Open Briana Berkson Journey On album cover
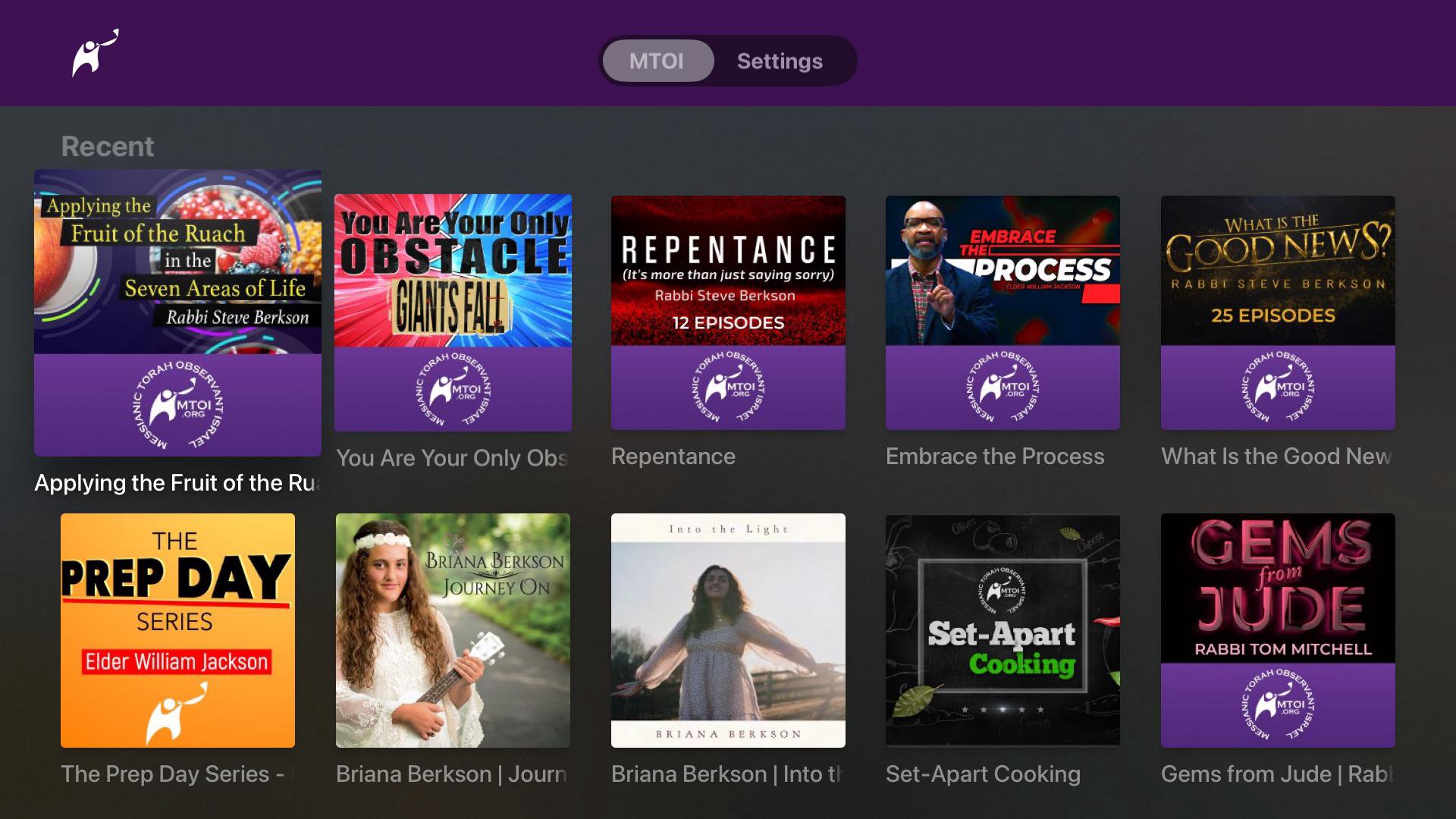The width and height of the screenshot is (1456, 819). tap(453, 630)
